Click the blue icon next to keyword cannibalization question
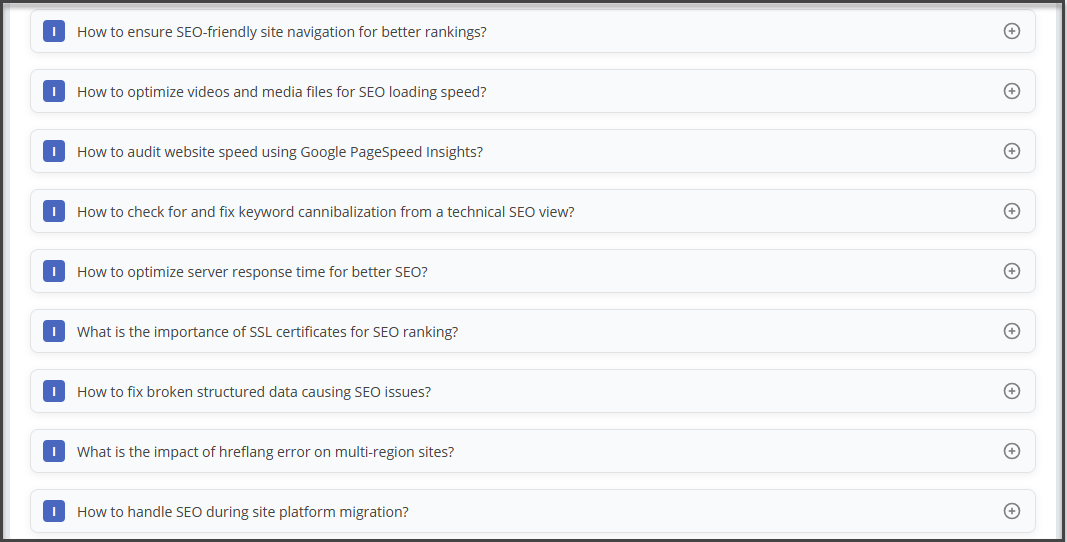 point(54,211)
